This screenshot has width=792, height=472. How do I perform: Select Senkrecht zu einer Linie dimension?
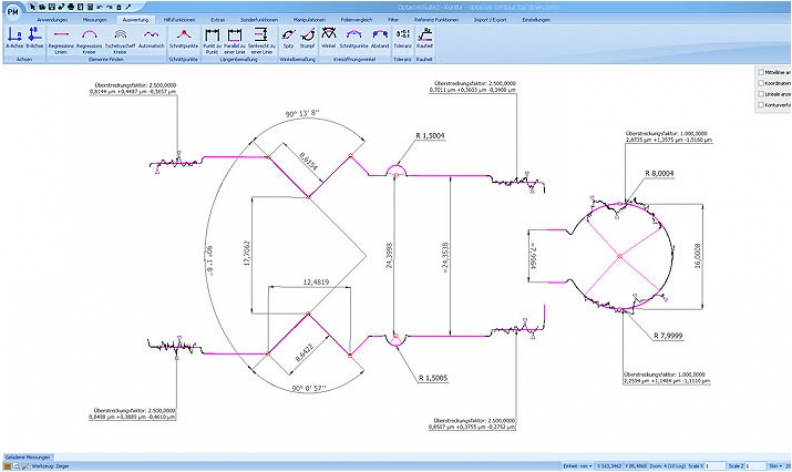click(x=262, y=41)
